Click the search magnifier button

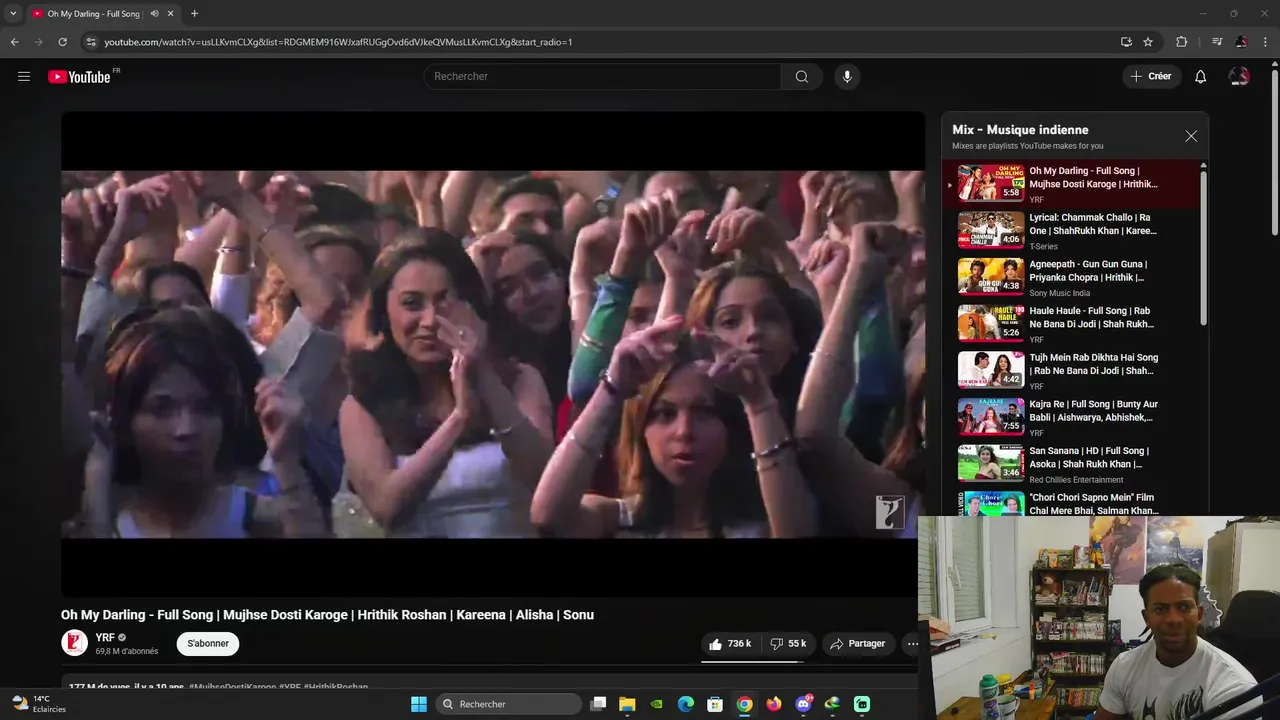tap(802, 76)
